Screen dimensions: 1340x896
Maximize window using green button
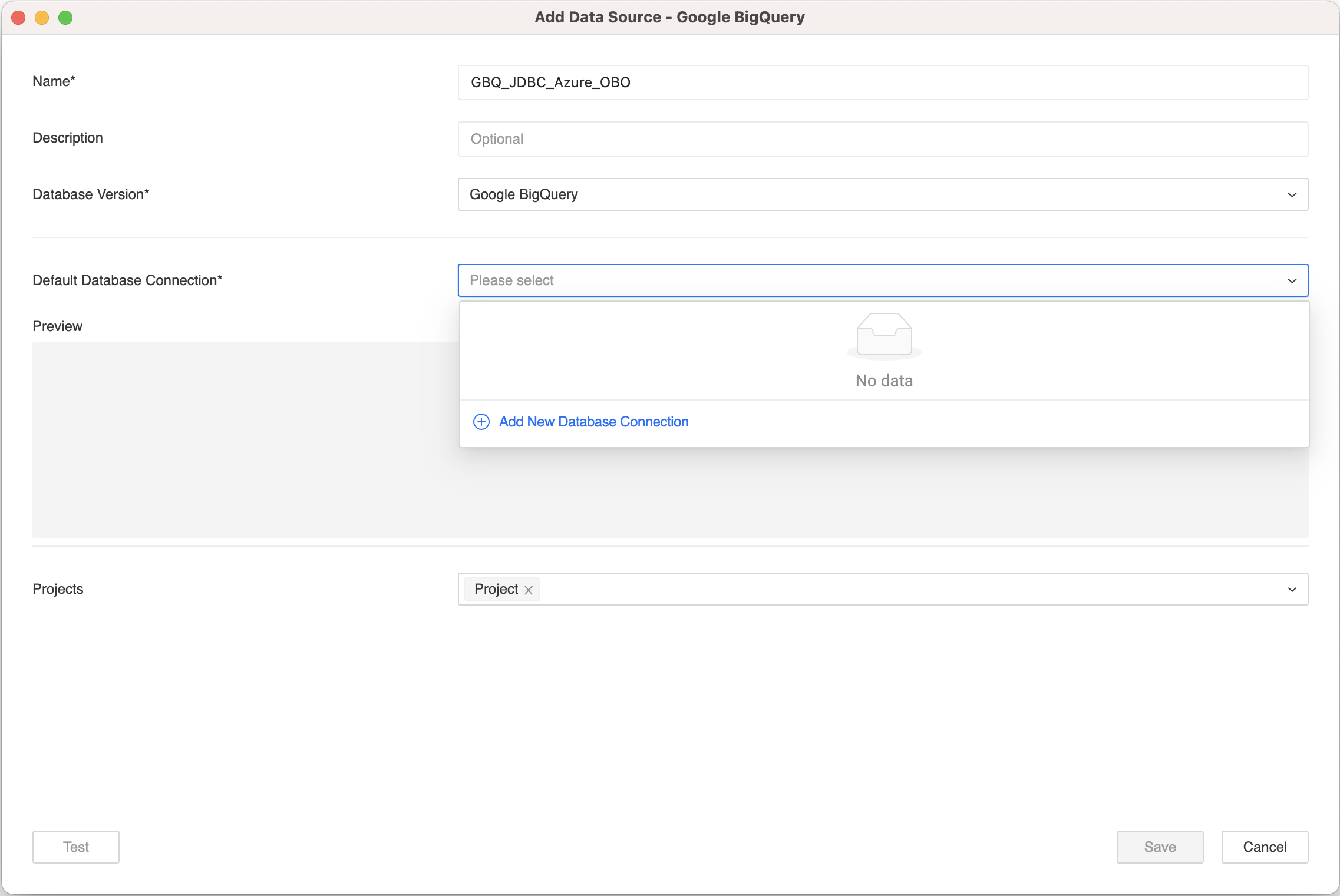click(x=65, y=18)
